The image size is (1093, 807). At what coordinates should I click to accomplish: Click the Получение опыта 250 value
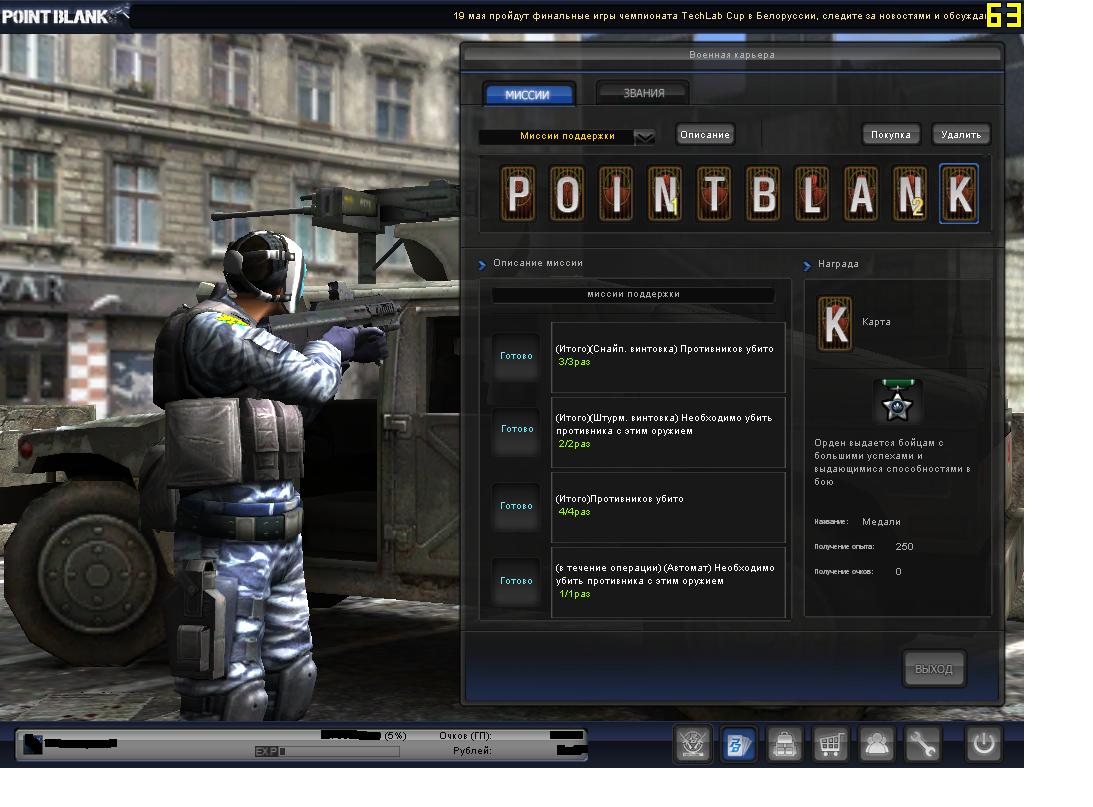coord(904,546)
